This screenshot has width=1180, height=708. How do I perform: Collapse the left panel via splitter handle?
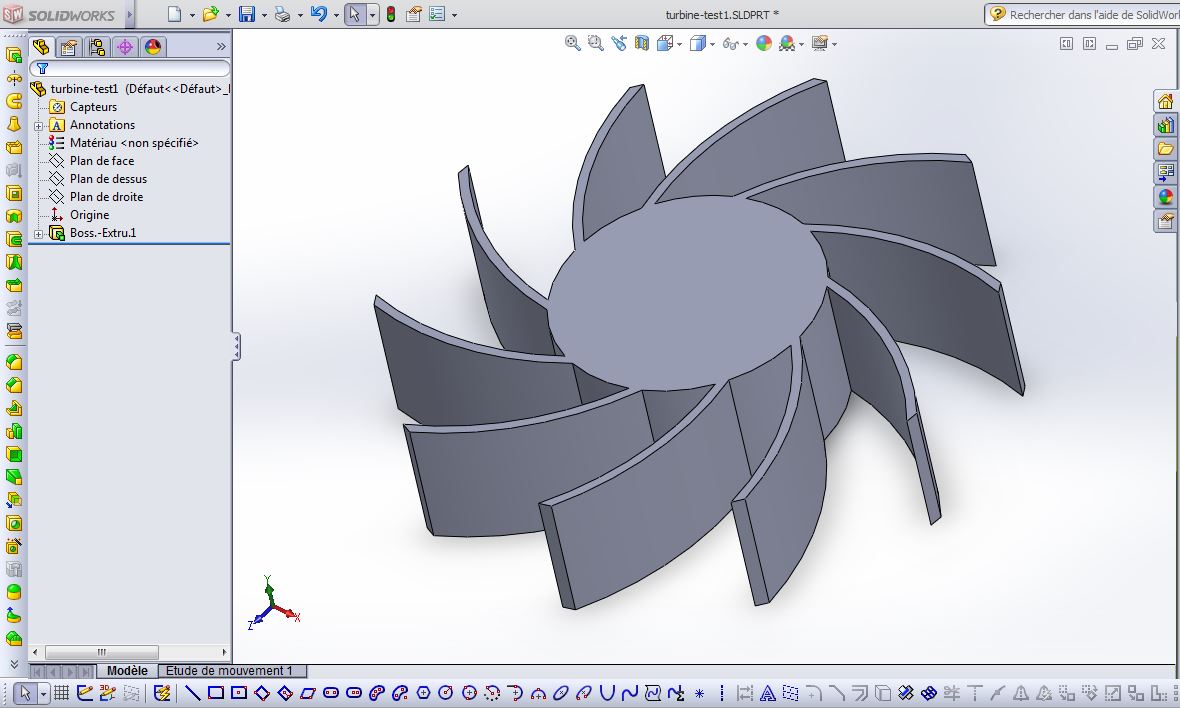[236, 347]
